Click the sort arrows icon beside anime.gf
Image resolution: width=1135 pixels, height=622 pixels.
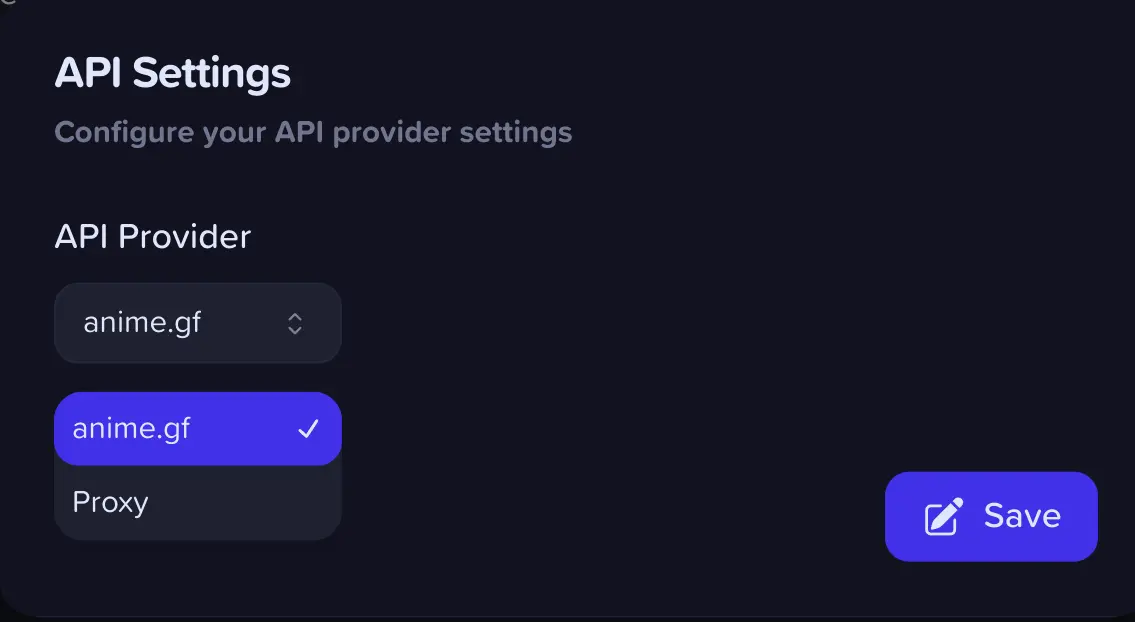pyautogui.click(x=295, y=323)
